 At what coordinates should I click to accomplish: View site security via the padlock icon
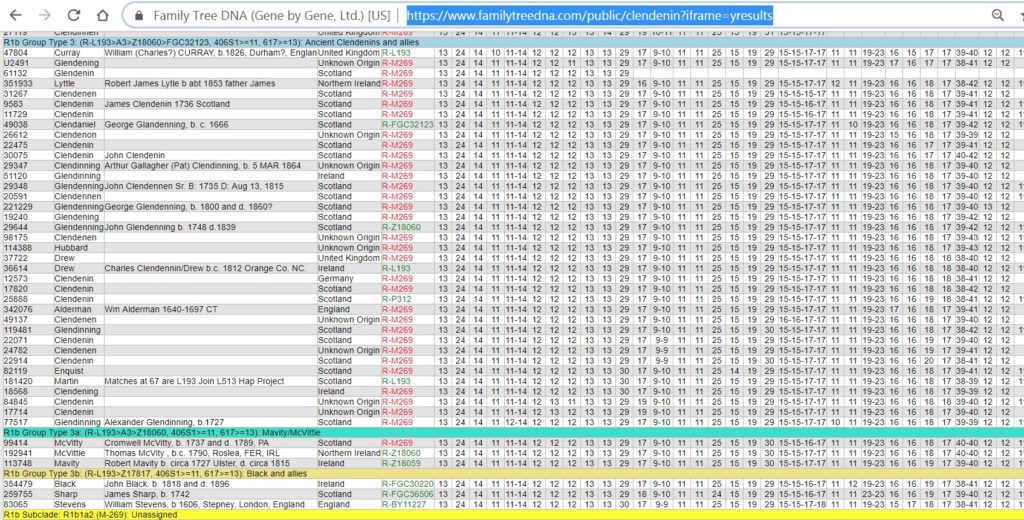click(x=137, y=15)
